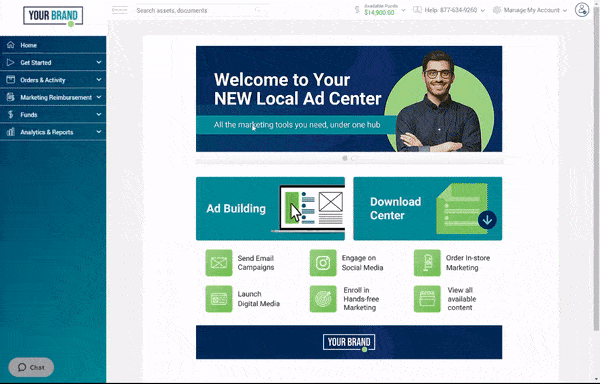Click the Download Center arrow-down icon
Viewport: 600px width, 384px height.
[487, 220]
